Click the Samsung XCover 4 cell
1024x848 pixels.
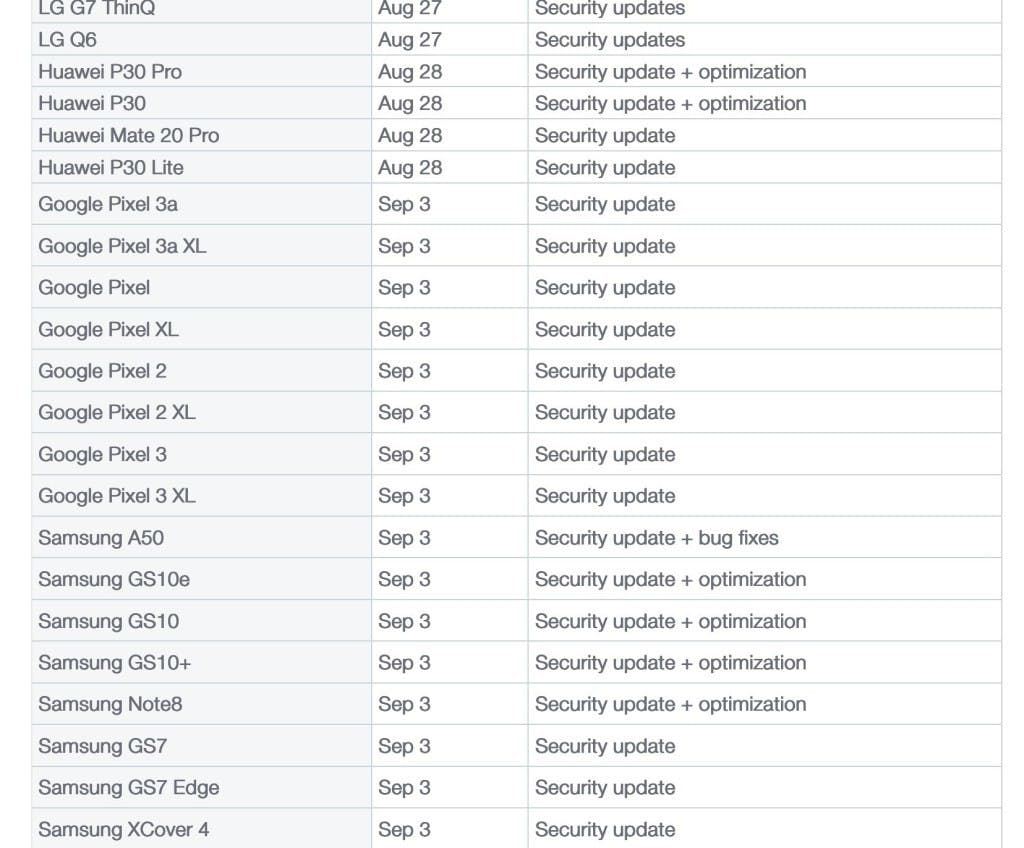(x=124, y=829)
